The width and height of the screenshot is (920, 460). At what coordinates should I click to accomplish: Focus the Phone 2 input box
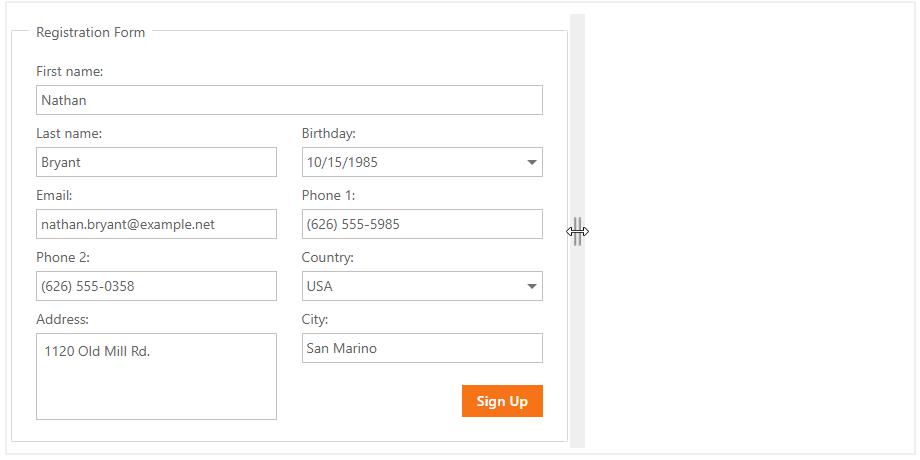tap(156, 286)
